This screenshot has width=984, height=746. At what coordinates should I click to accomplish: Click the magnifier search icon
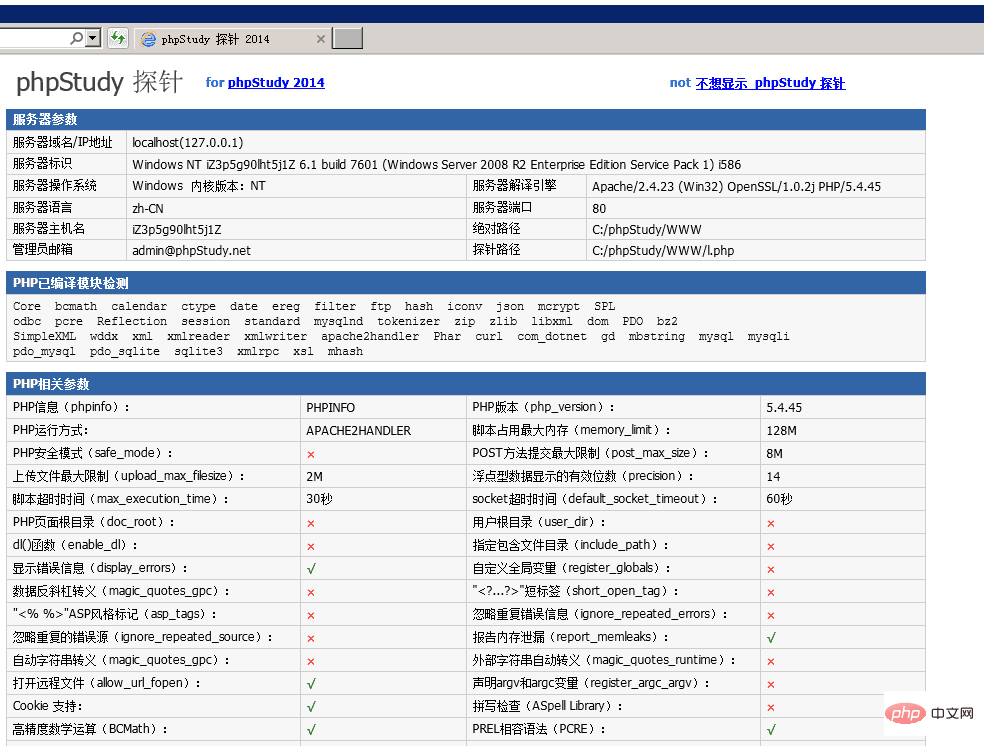tap(76, 37)
